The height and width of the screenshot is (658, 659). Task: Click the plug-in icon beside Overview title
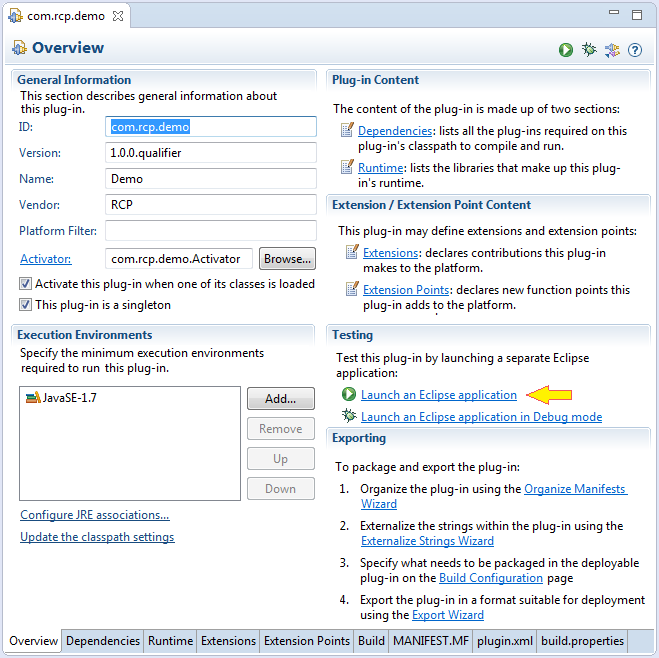pos(19,47)
